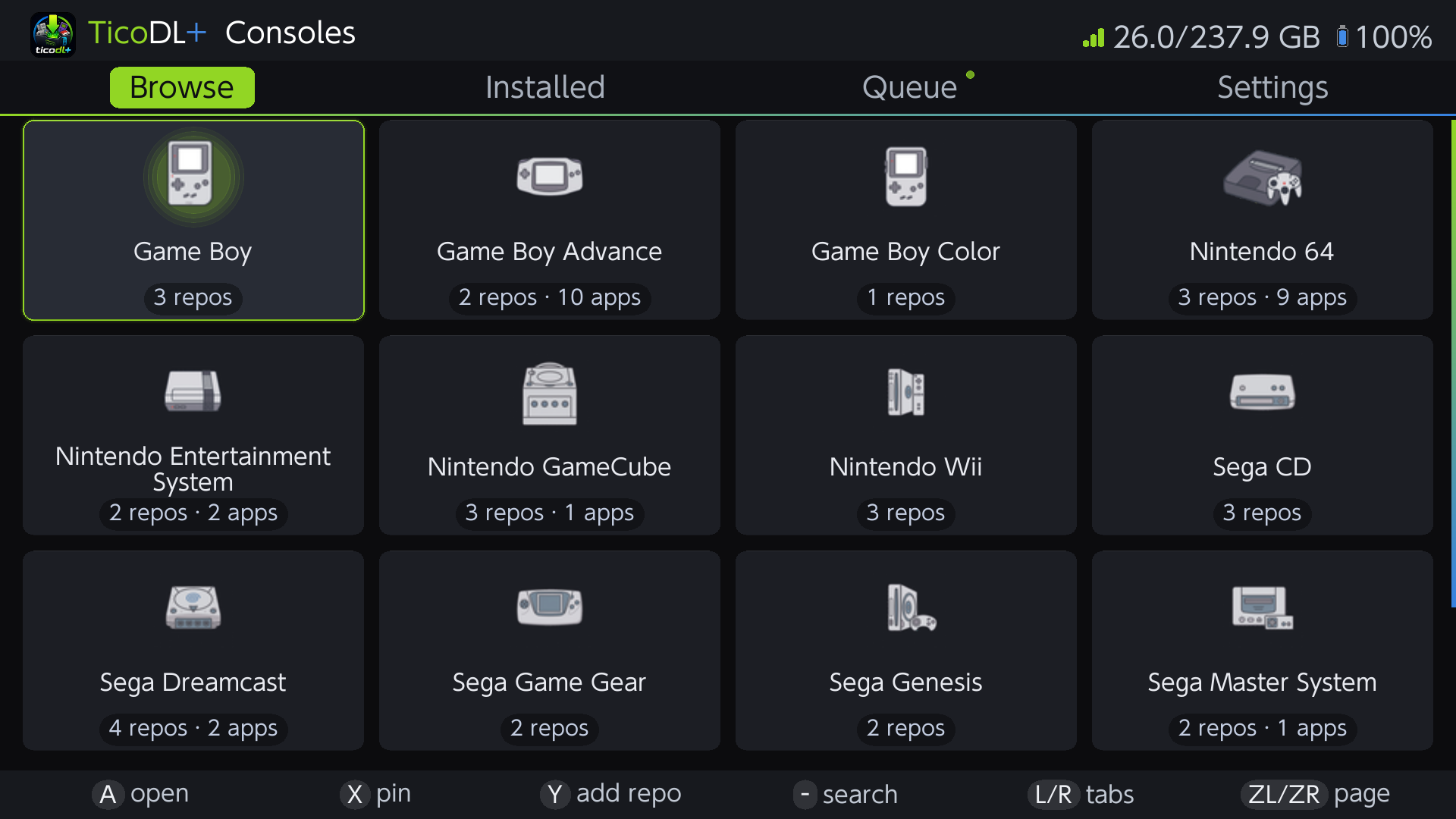Select the Sega CD console icon
The width and height of the screenshot is (1456, 819).
1263,392
